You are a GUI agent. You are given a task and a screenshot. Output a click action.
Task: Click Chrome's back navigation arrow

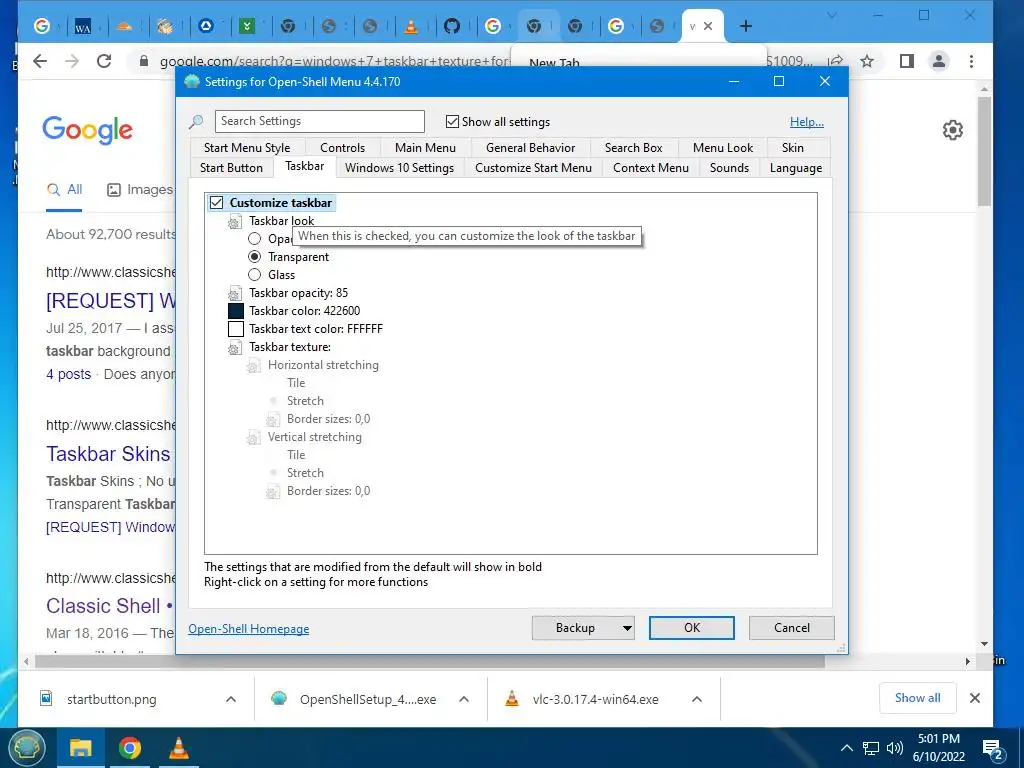pos(40,61)
